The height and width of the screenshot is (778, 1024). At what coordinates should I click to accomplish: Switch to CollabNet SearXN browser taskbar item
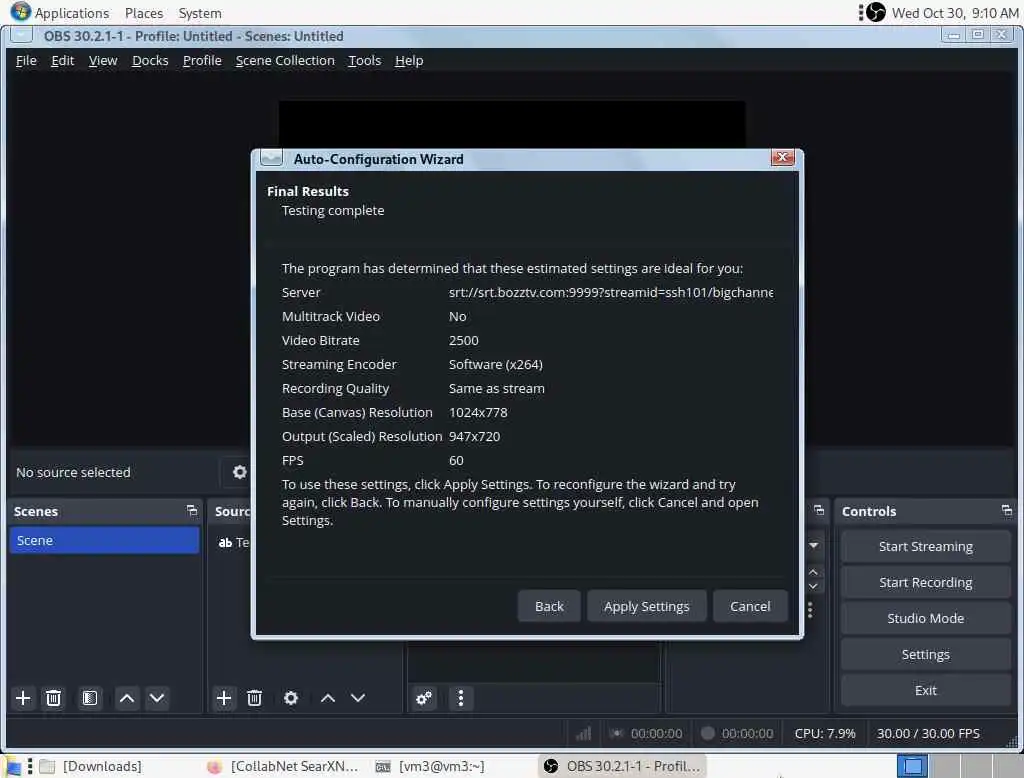(x=282, y=766)
